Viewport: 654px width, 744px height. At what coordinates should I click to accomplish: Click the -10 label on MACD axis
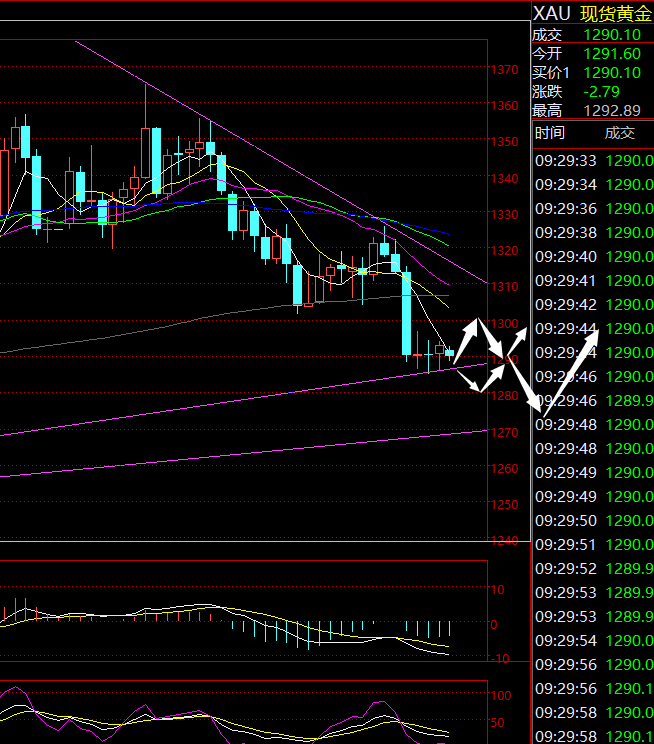[x=500, y=659]
